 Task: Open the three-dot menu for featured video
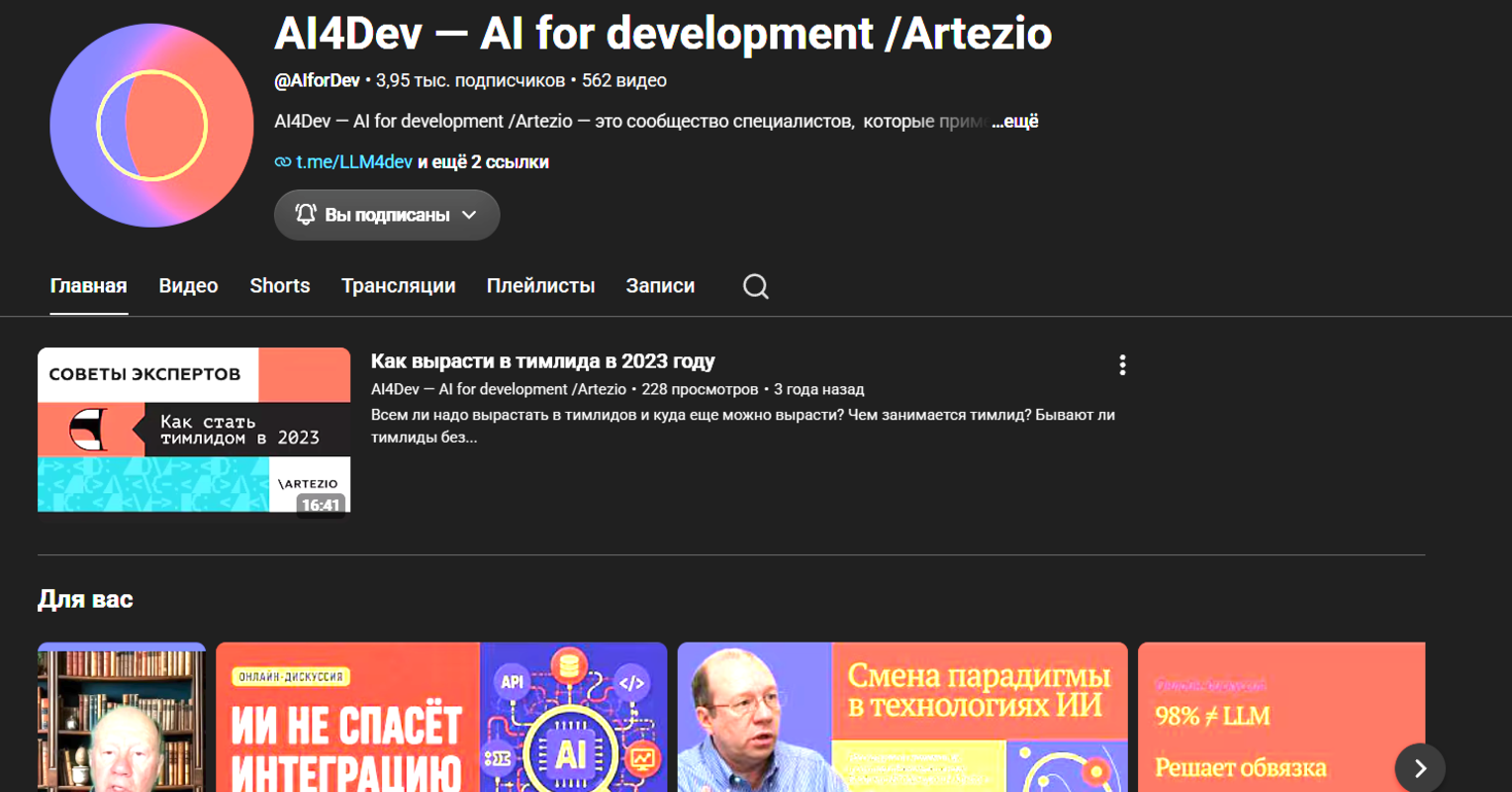tap(1122, 365)
